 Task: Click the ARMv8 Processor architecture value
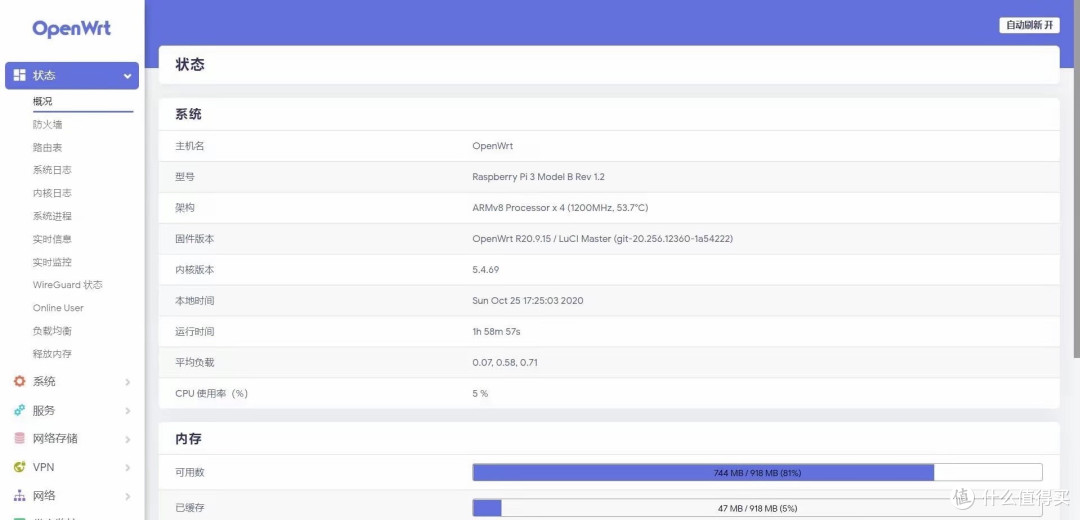(560, 208)
